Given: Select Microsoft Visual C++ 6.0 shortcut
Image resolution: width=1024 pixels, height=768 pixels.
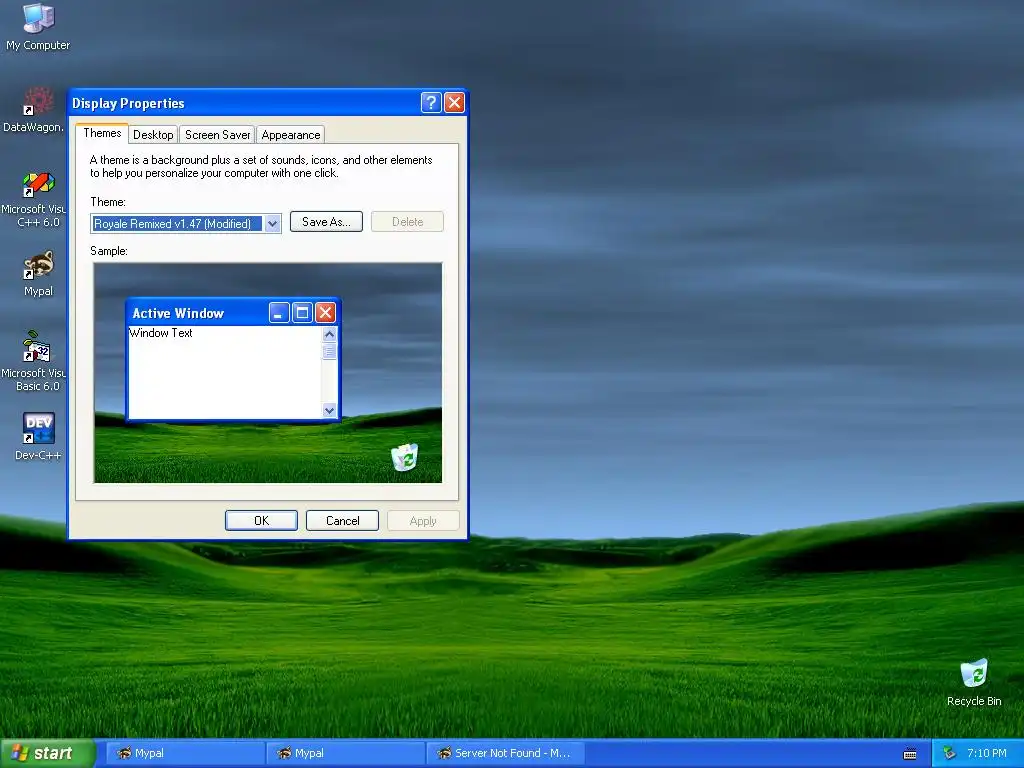Looking at the screenshot, I should pyautogui.click(x=35, y=199).
